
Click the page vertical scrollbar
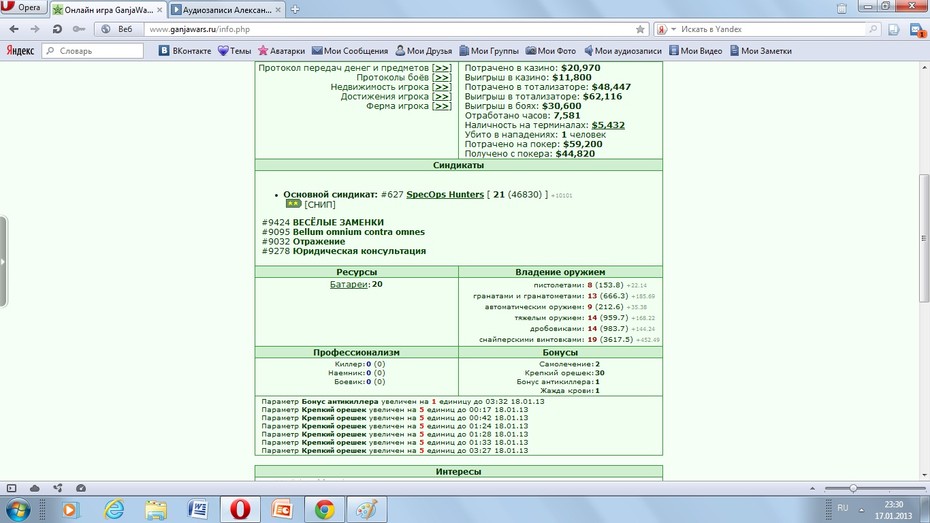[x=923, y=237]
